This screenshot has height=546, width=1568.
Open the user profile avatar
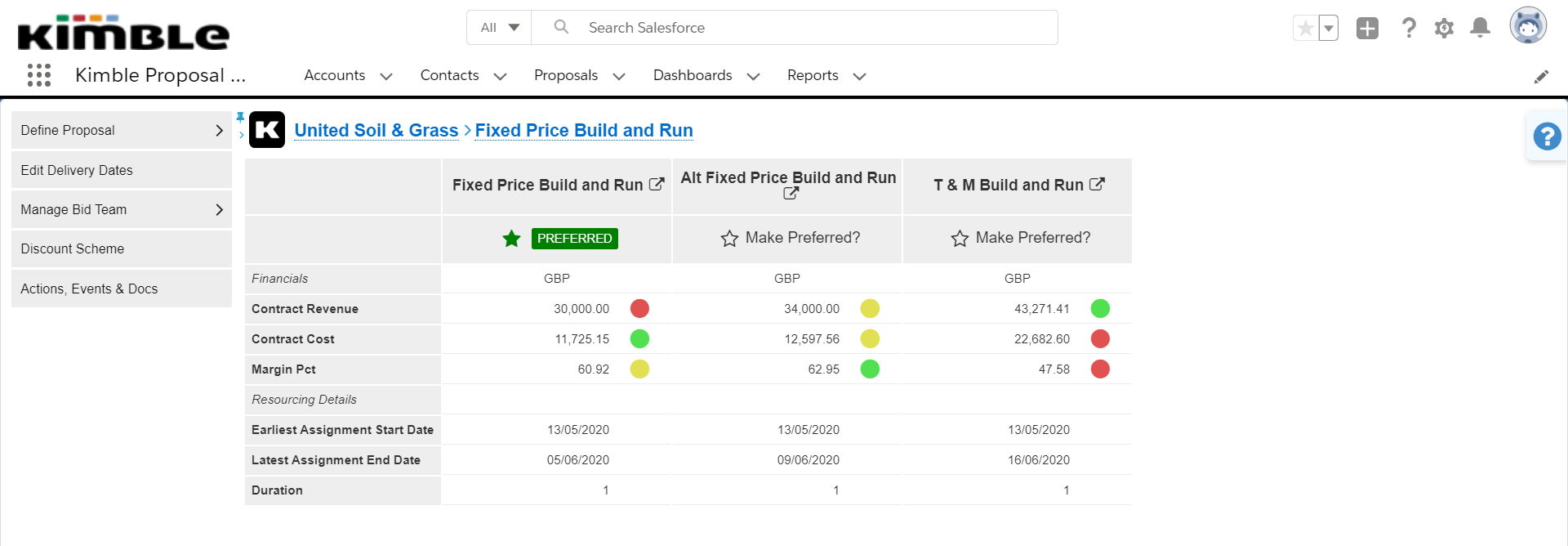click(1528, 26)
